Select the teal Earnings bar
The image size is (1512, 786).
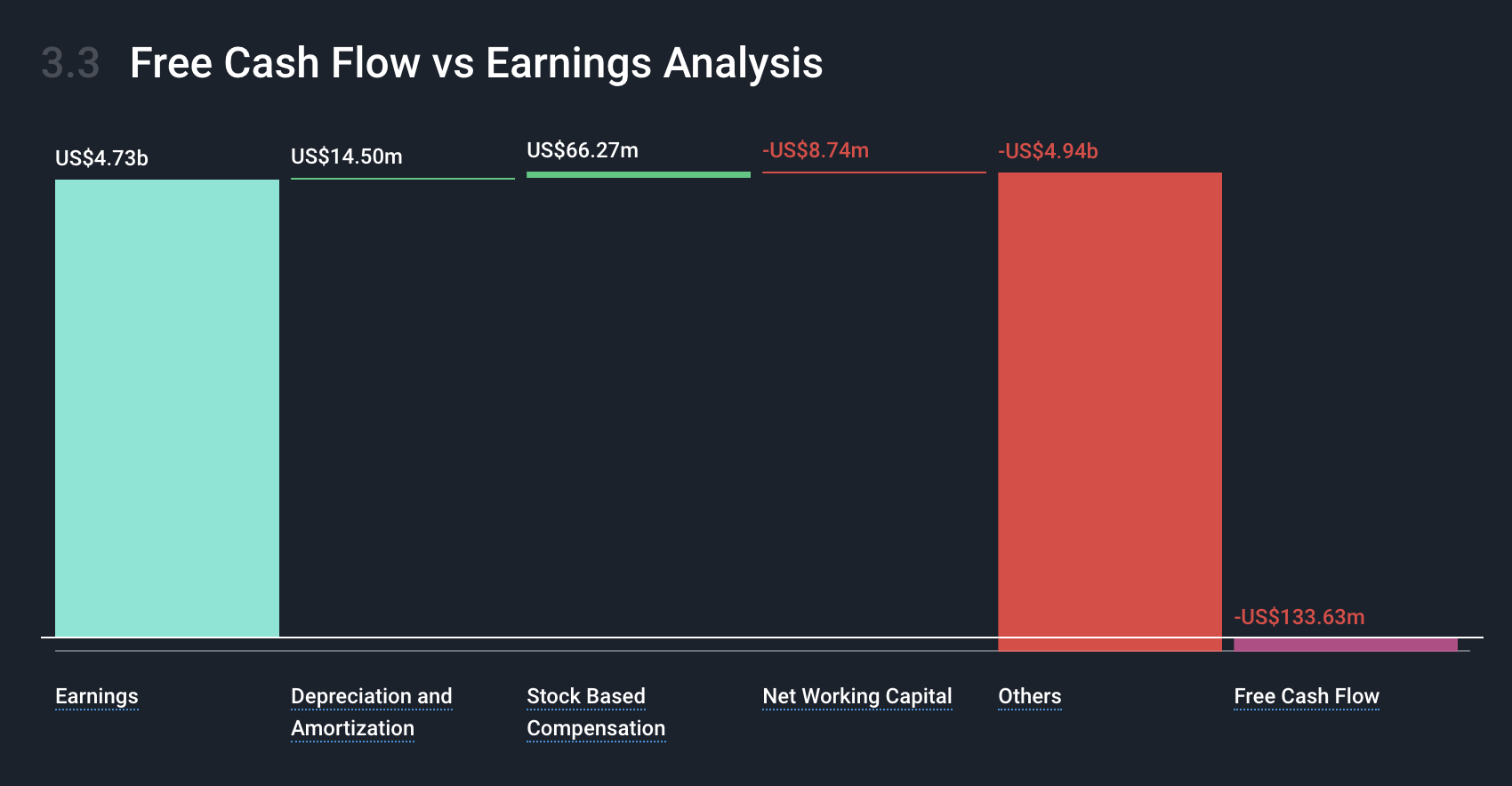click(167, 408)
